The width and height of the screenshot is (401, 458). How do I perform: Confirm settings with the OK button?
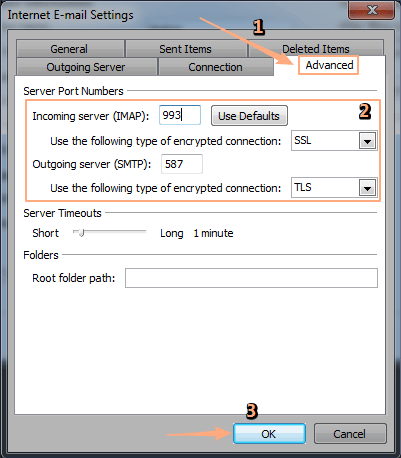point(269,434)
